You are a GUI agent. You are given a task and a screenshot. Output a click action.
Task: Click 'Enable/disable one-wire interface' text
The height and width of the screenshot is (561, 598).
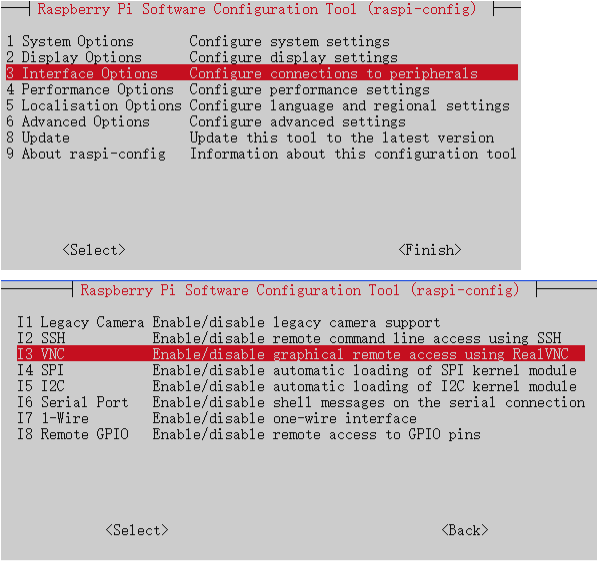(285, 418)
